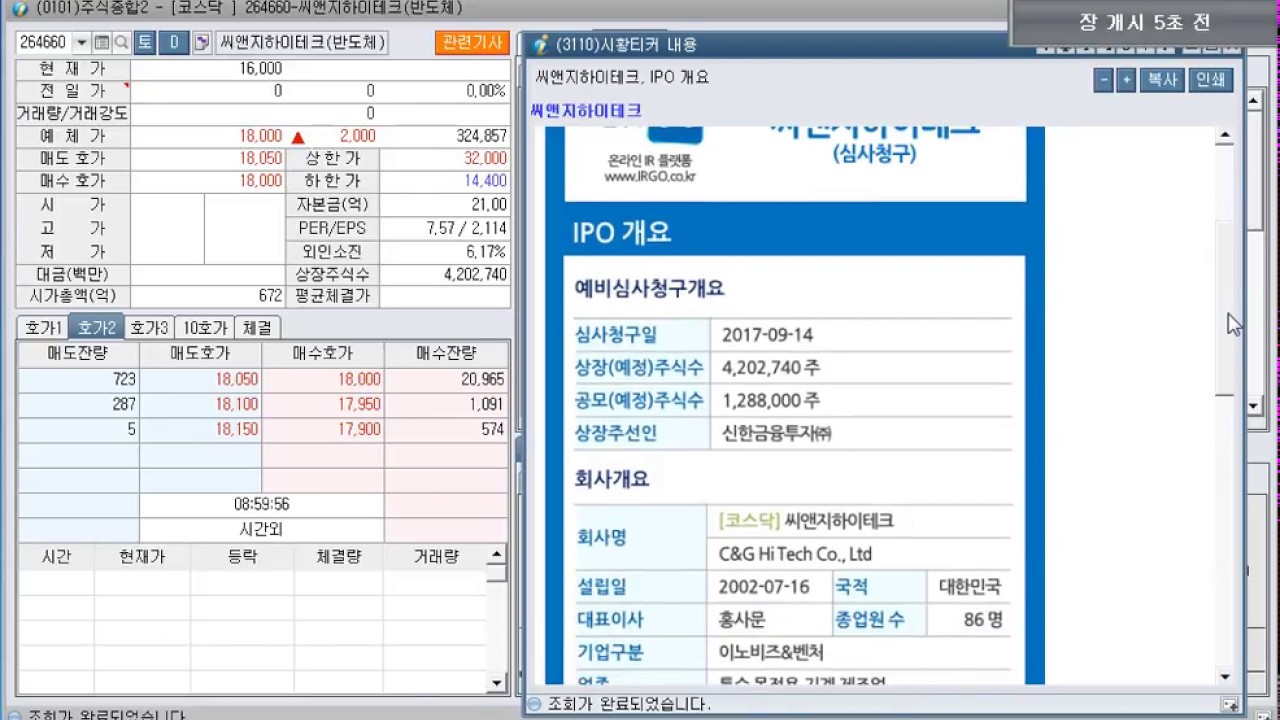Viewport: 1280px width, 720px height.
Task: Click the bid quantity 20,965
Action: (x=482, y=380)
